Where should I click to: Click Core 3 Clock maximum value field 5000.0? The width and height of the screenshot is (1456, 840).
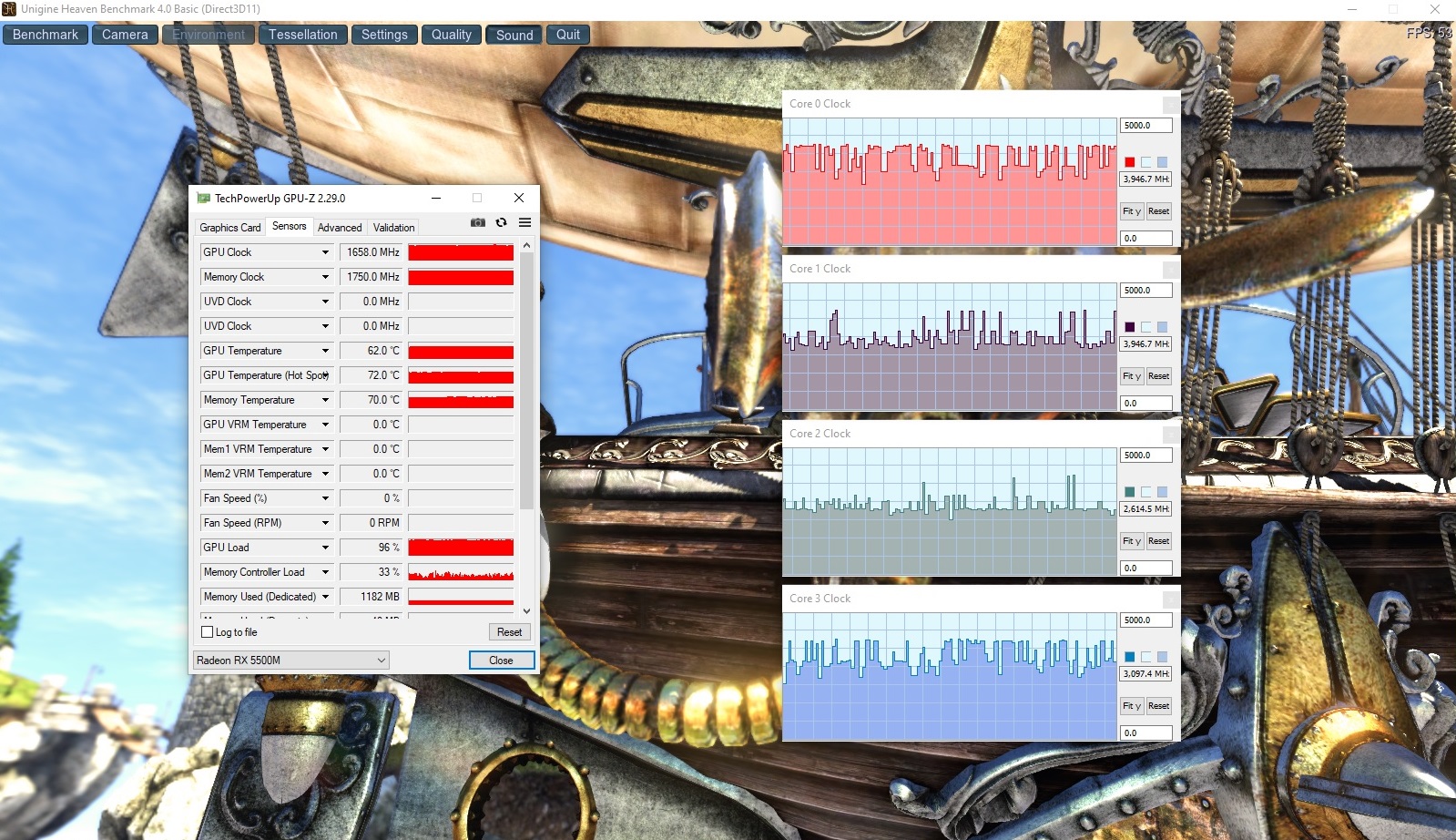1145,620
